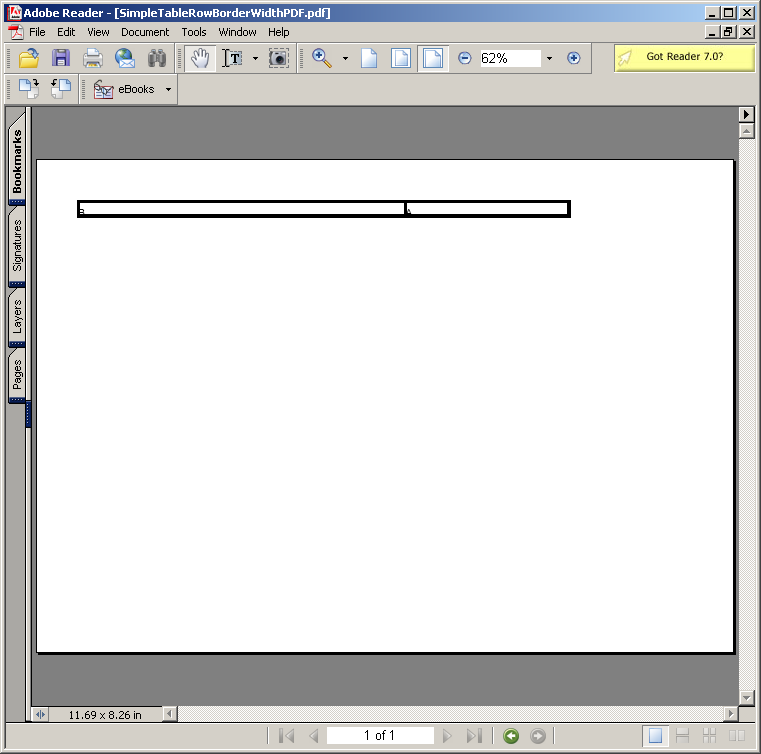761x754 pixels.
Task: Restore the document window inside Reader
Action: pos(728,32)
